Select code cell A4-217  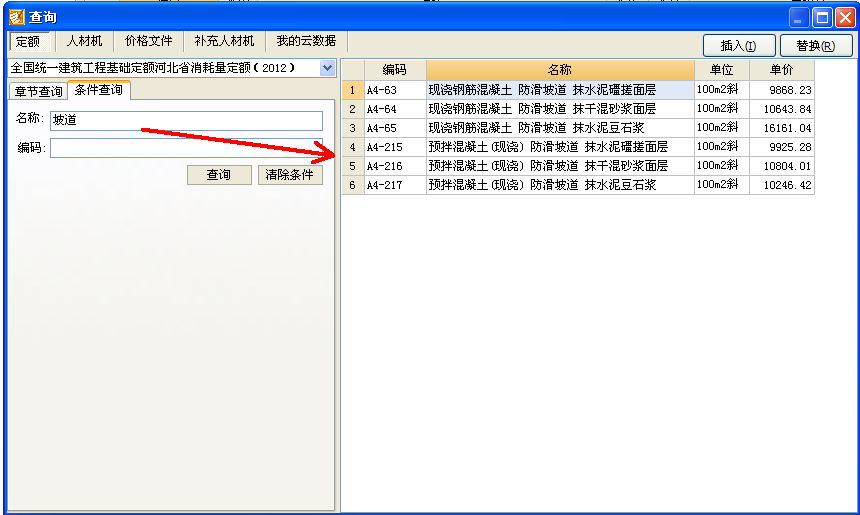(395, 185)
